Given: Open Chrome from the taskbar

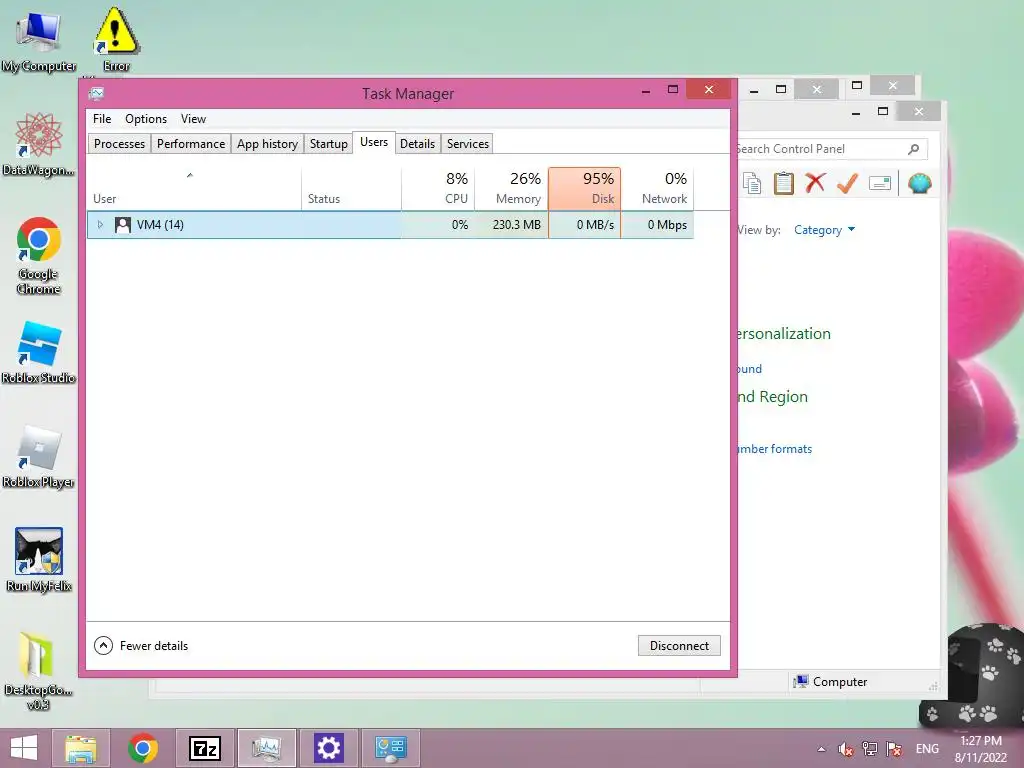Looking at the screenshot, I should tap(143, 748).
